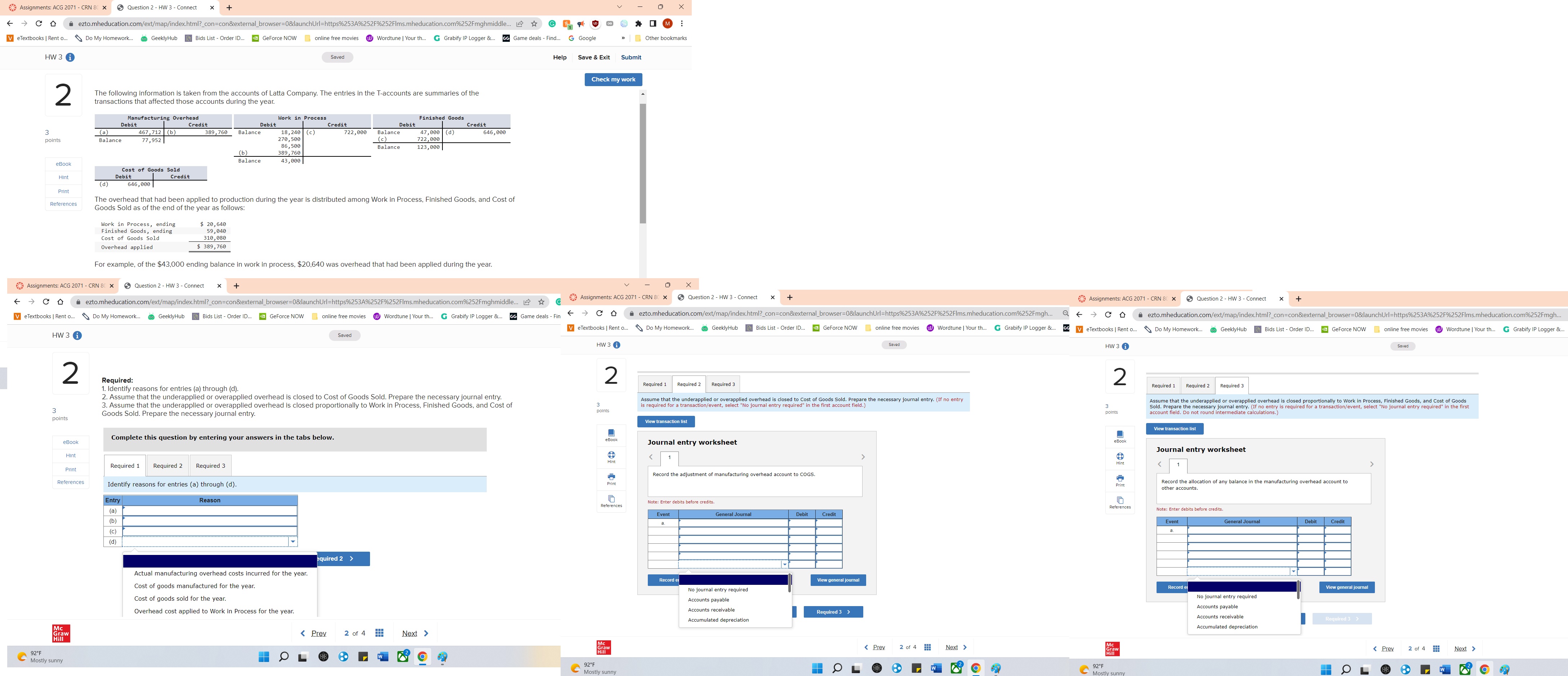Click Hint lifebuoy icon beside COGS worksheet

pos(611,455)
